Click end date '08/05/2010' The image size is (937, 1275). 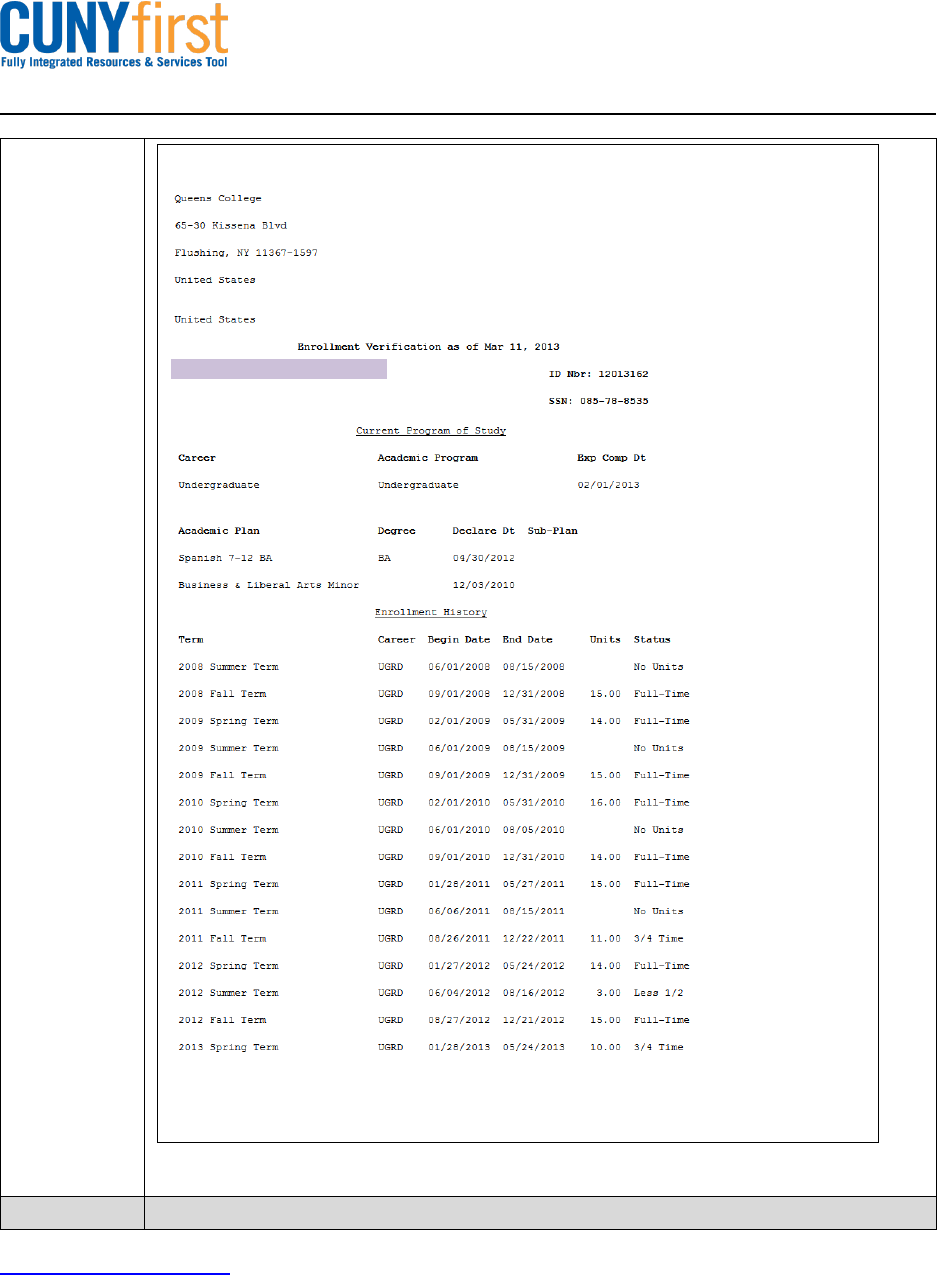point(534,830)
